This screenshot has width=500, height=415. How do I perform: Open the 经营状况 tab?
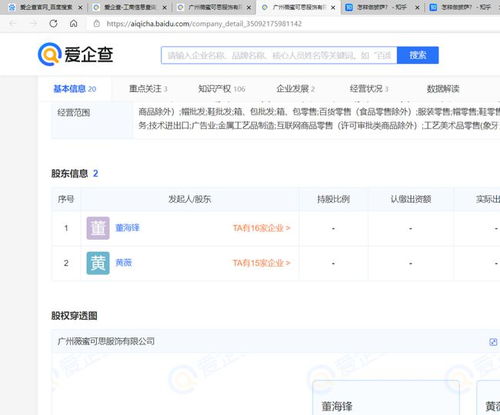pos(369,89)
